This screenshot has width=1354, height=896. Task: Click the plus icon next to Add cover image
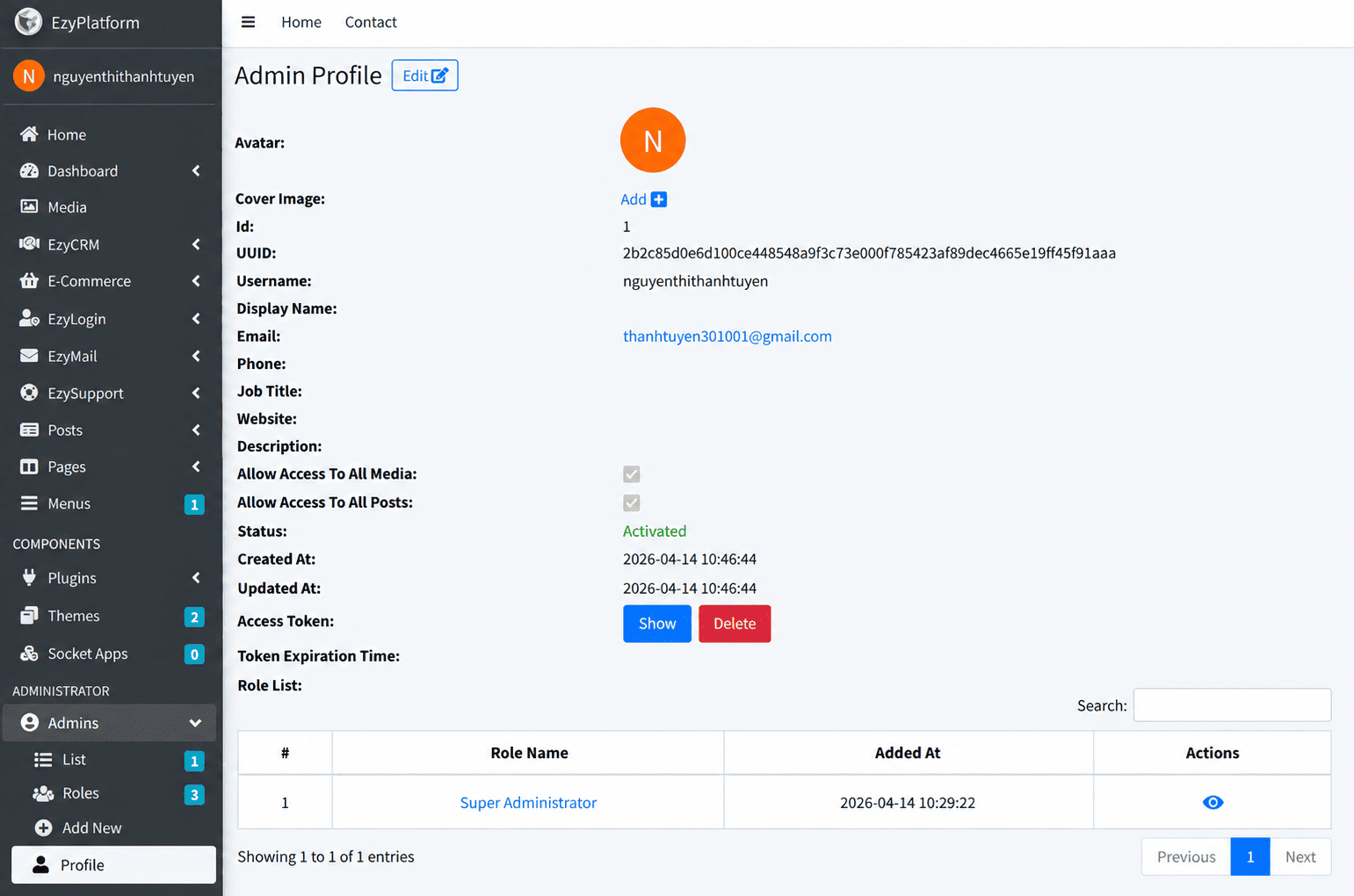click(658, 199)
